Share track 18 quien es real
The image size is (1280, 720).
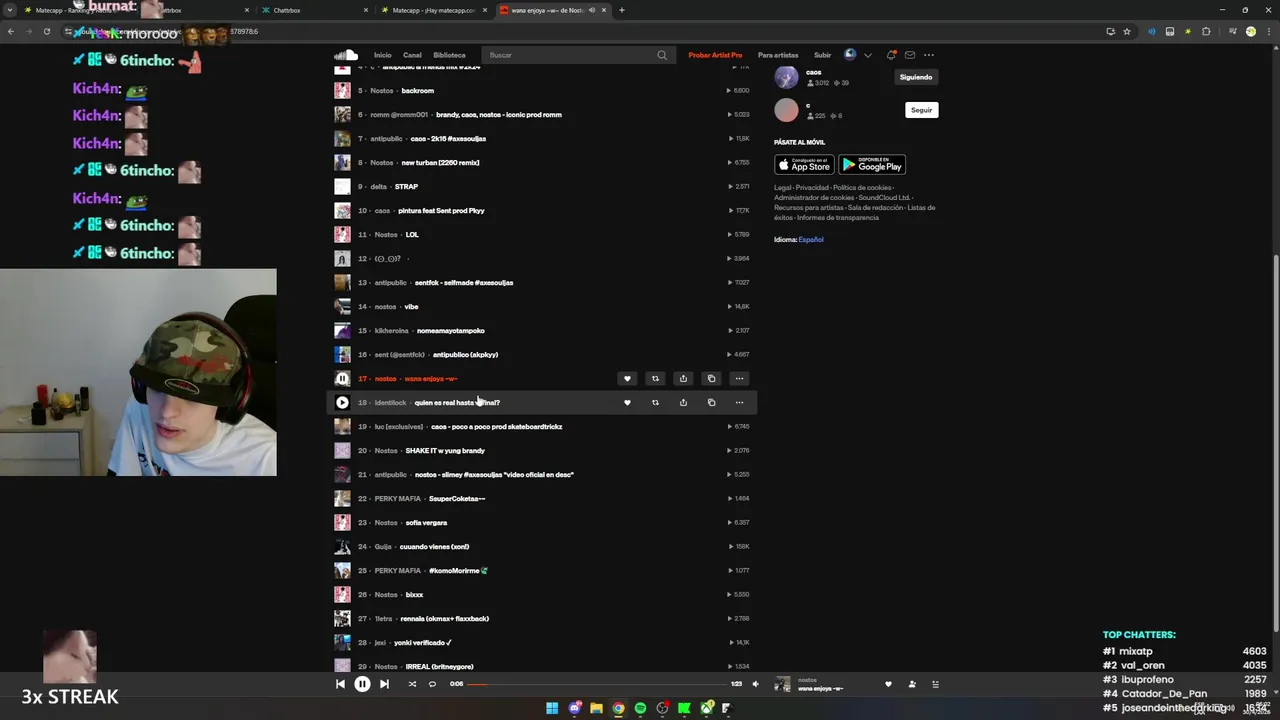(x=683, y=402)
